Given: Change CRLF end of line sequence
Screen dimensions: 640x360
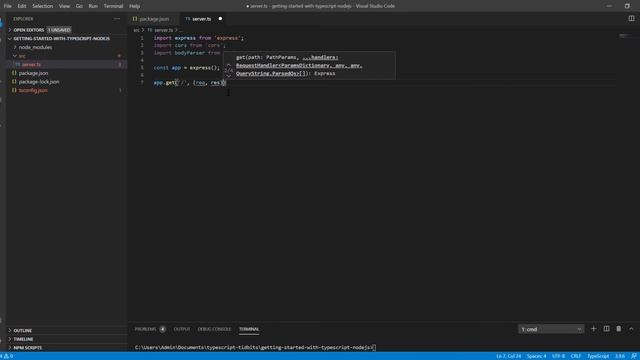Looking at the screenshot, I should [576, 356].
